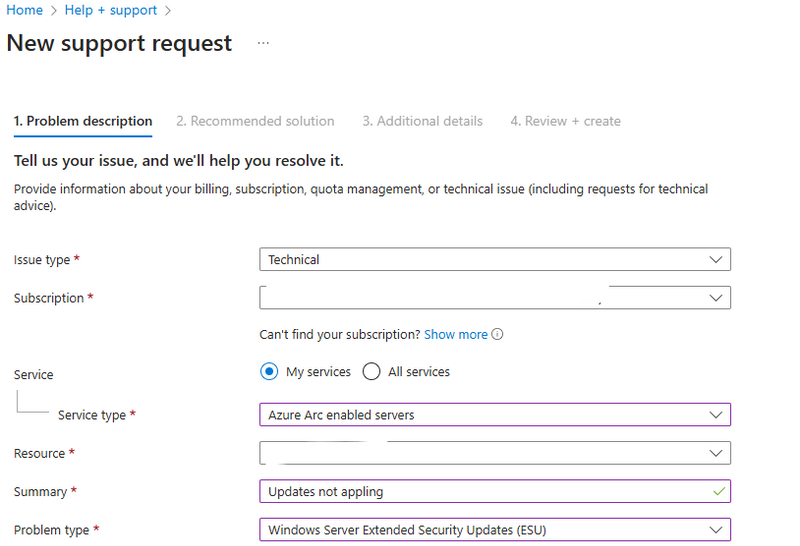The image size is (800, 546).
Task: Expand the Service type dropdown
Action: pyautogui.click(x=494, y=415)
